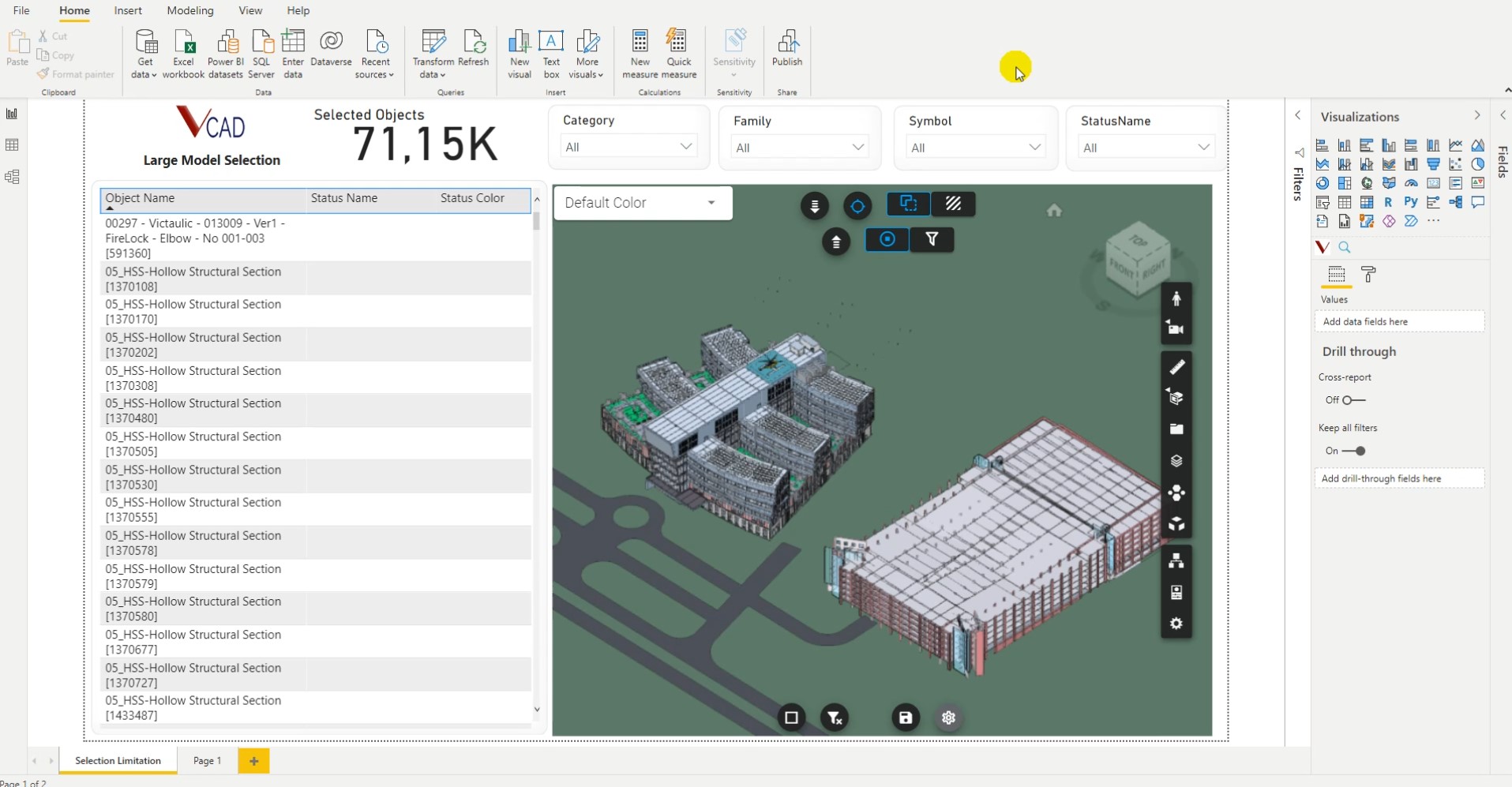Expand the Fields pane

pos(1503,116)
